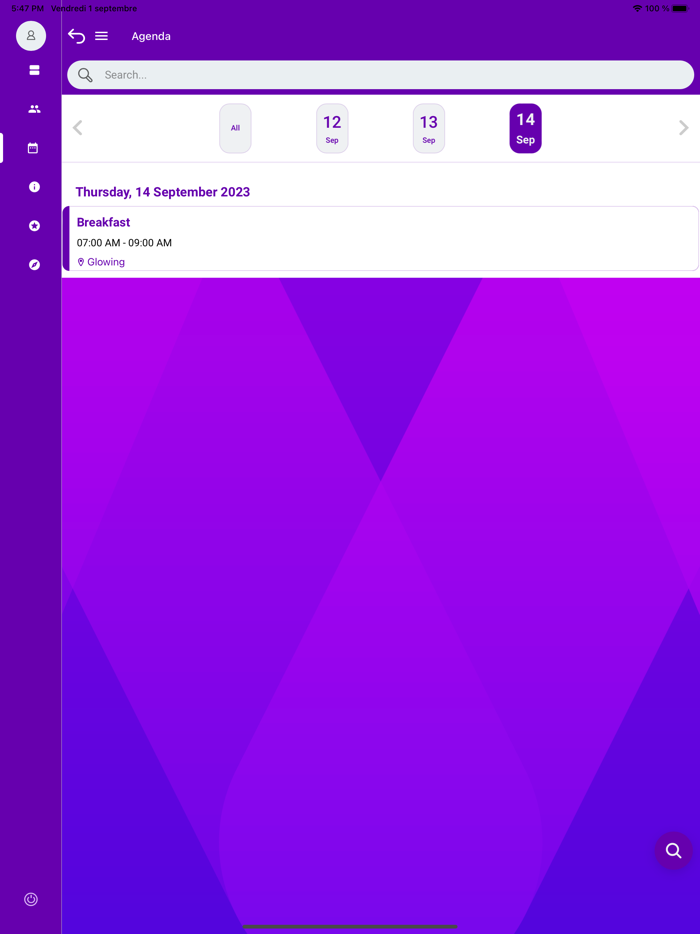
Task: Open the hamburger menu
Action: point(101,36)
